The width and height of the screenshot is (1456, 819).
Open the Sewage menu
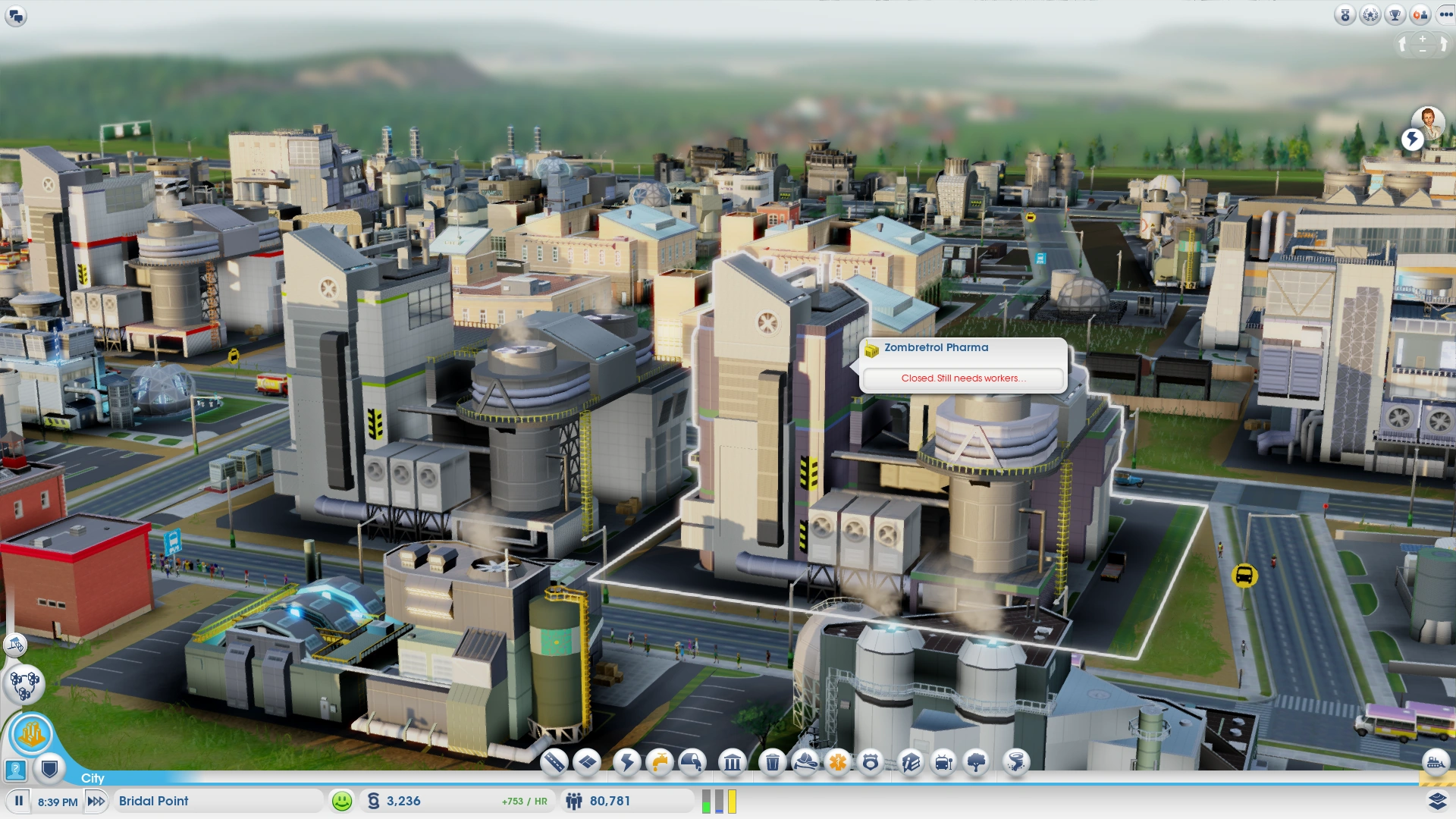(692, 761)
